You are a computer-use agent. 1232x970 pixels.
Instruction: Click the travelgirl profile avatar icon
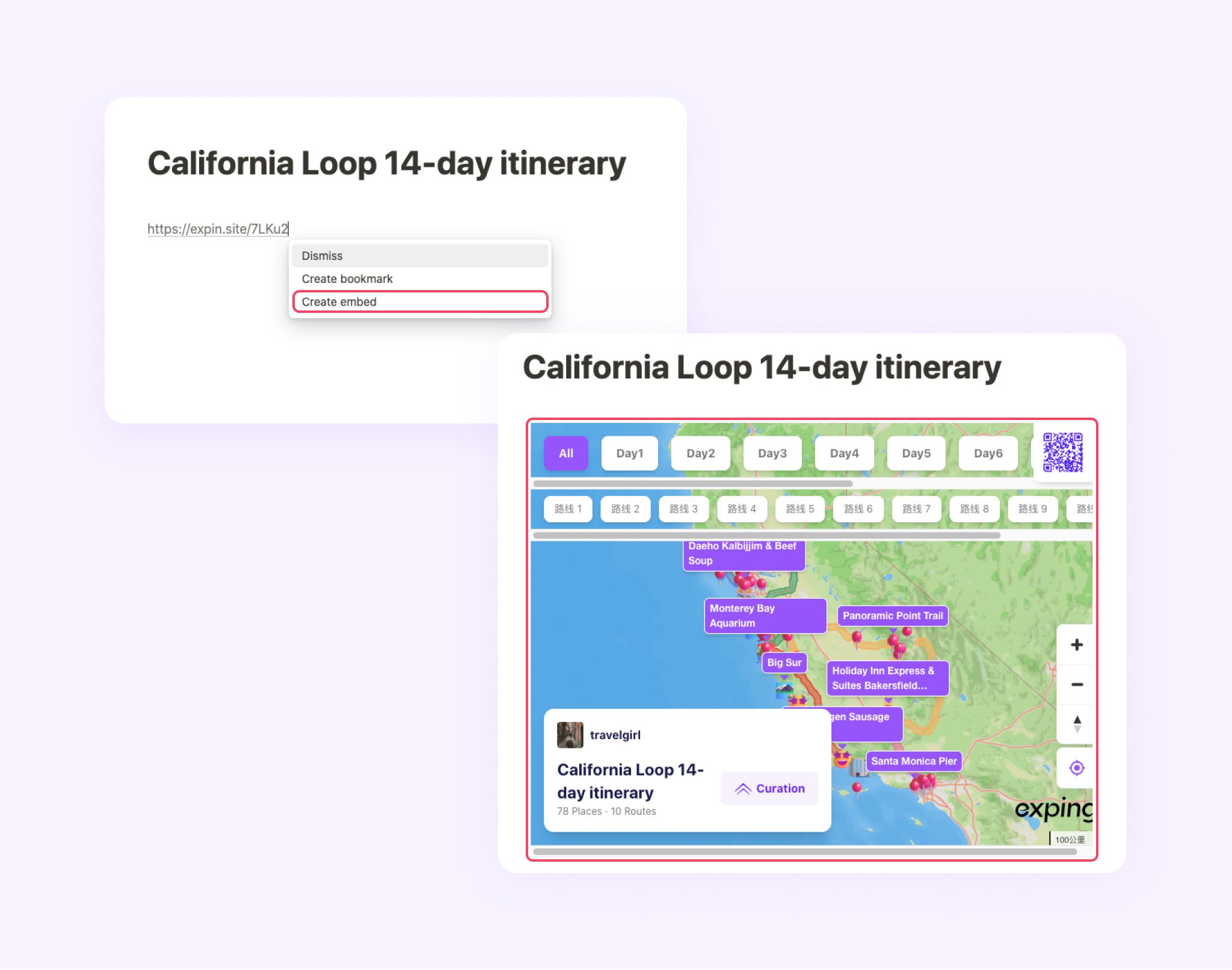[568, 734]
